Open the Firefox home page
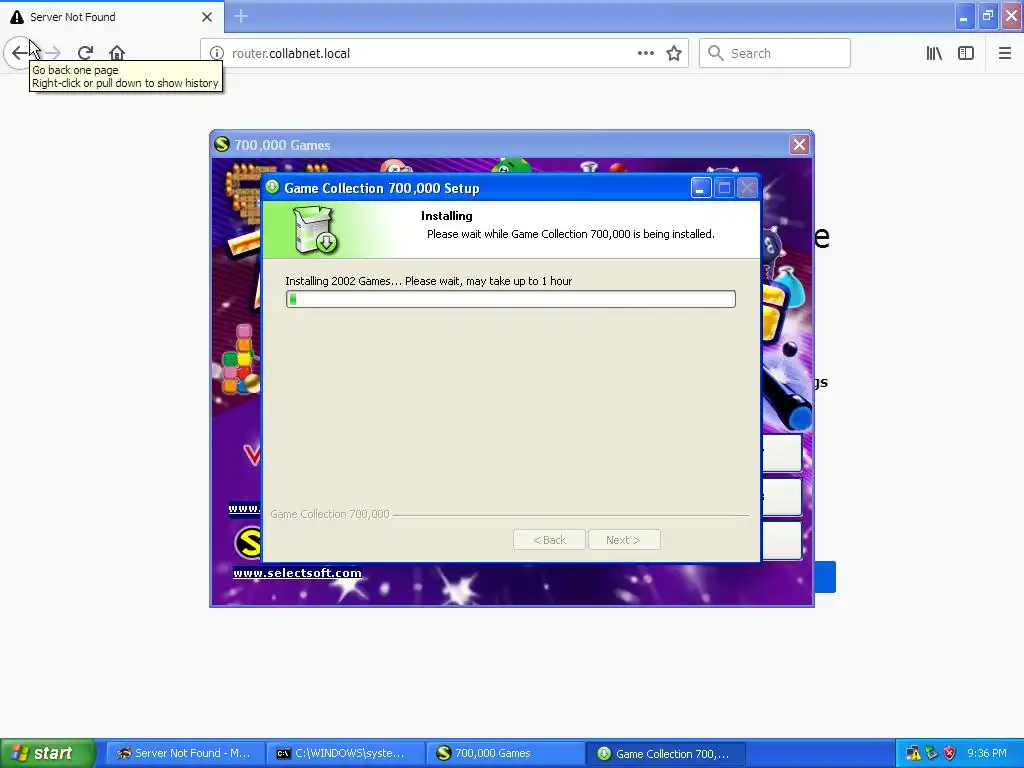Viewport: 1024px width, 768px height. coord(117,53)
